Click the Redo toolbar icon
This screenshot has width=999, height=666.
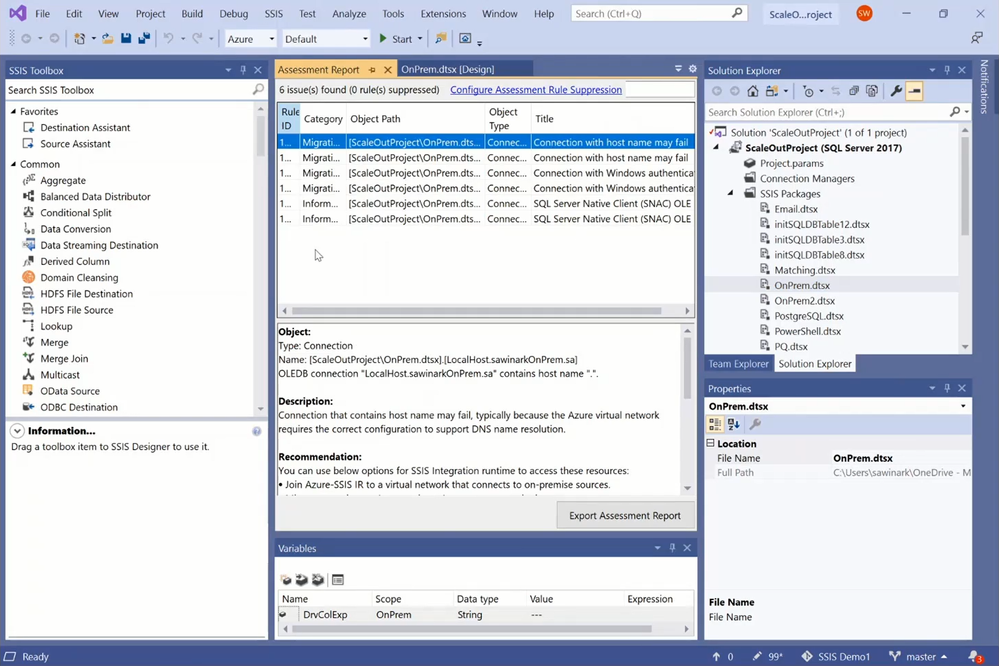click(198, 39)
